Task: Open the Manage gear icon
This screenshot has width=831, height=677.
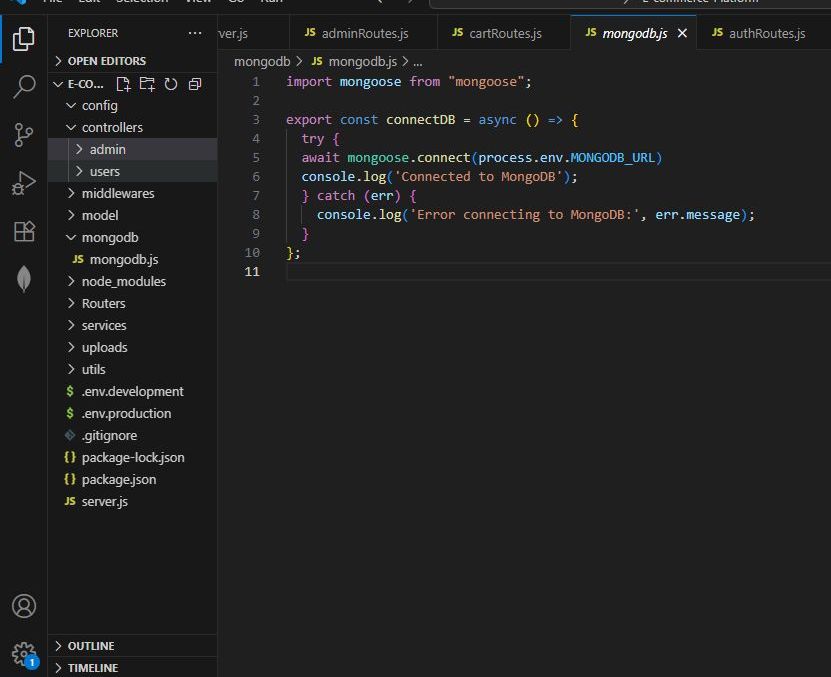Action: pos(23,654)
